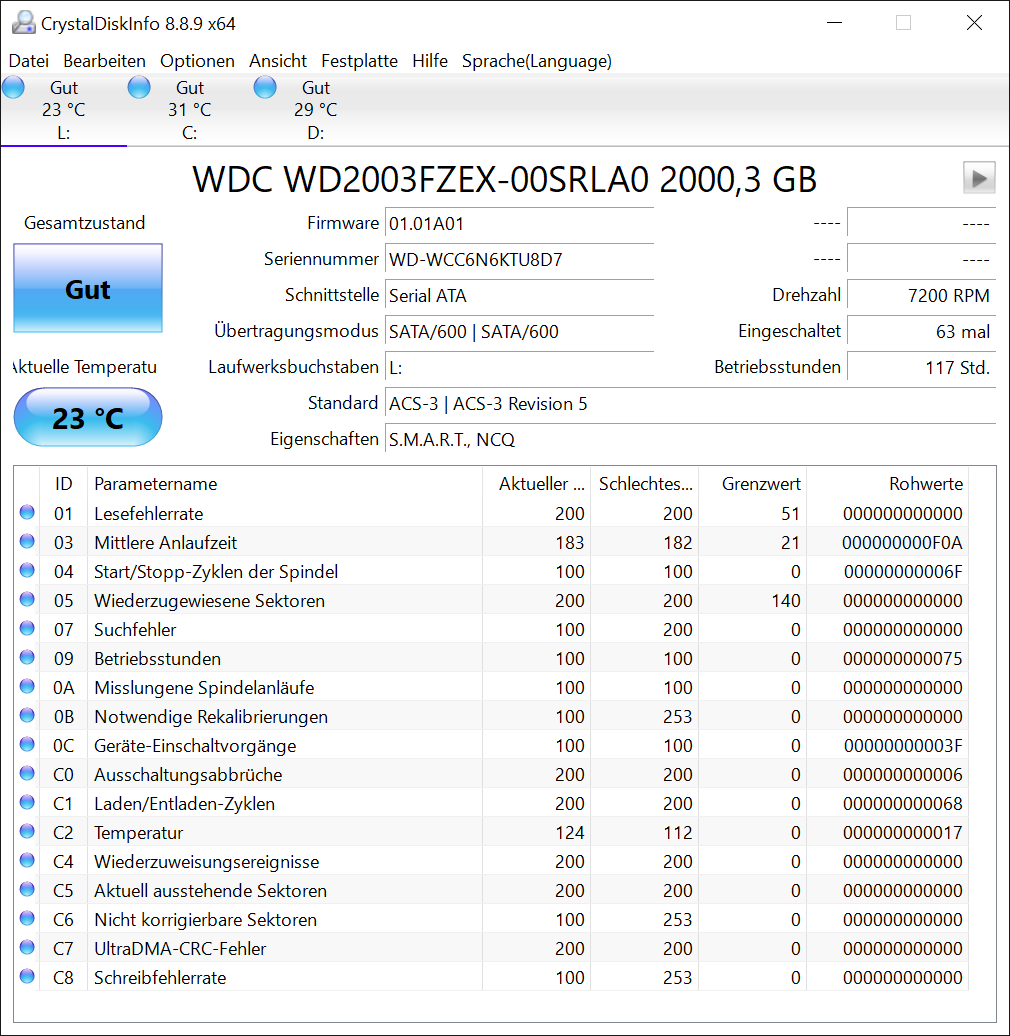This screenshot has width=1010, height=1036.
Task: Open the Sprache(Language) menu
Action: click(536, 61)
